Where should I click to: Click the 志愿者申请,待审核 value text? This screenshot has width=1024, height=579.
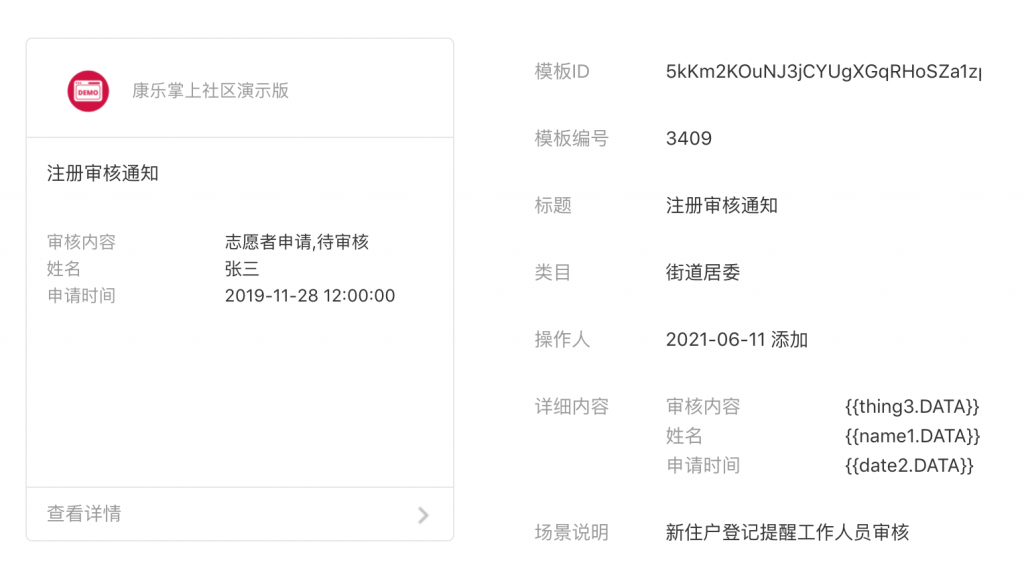coord(297,242)
